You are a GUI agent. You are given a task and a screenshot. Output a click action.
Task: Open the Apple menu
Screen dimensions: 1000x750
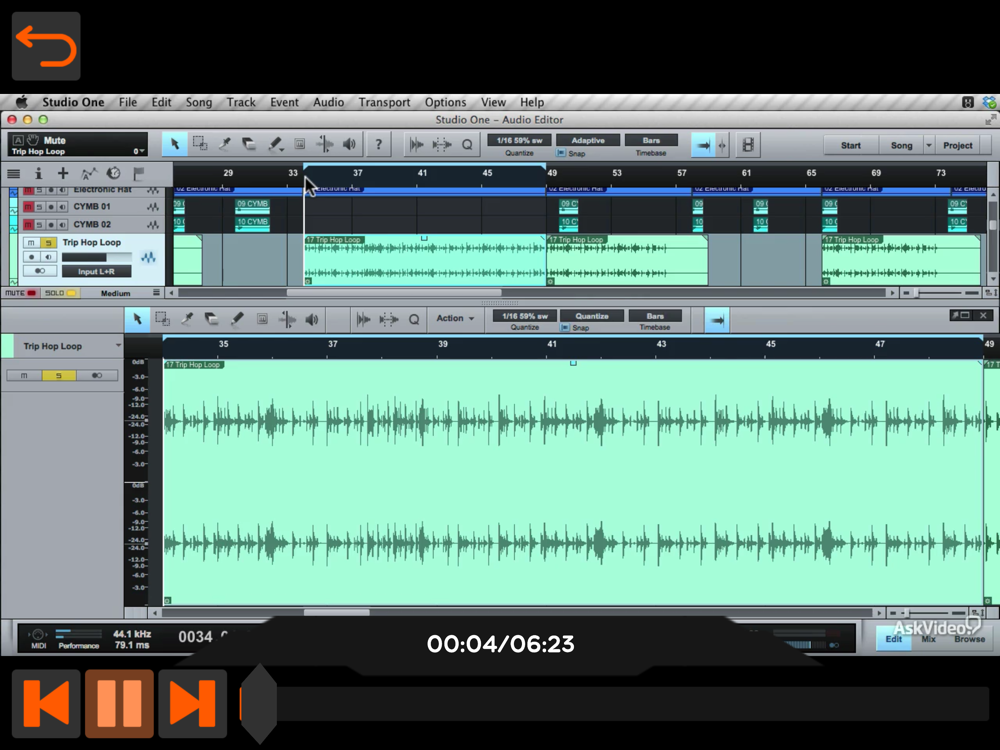point(21,102)
